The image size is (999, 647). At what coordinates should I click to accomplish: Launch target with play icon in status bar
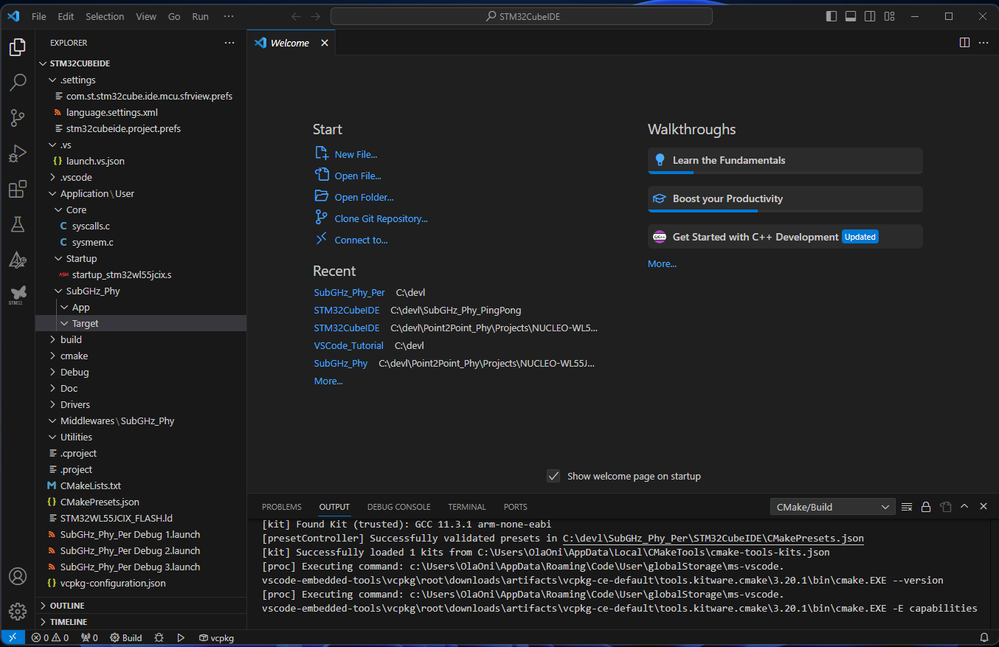[x=181, y=637]
